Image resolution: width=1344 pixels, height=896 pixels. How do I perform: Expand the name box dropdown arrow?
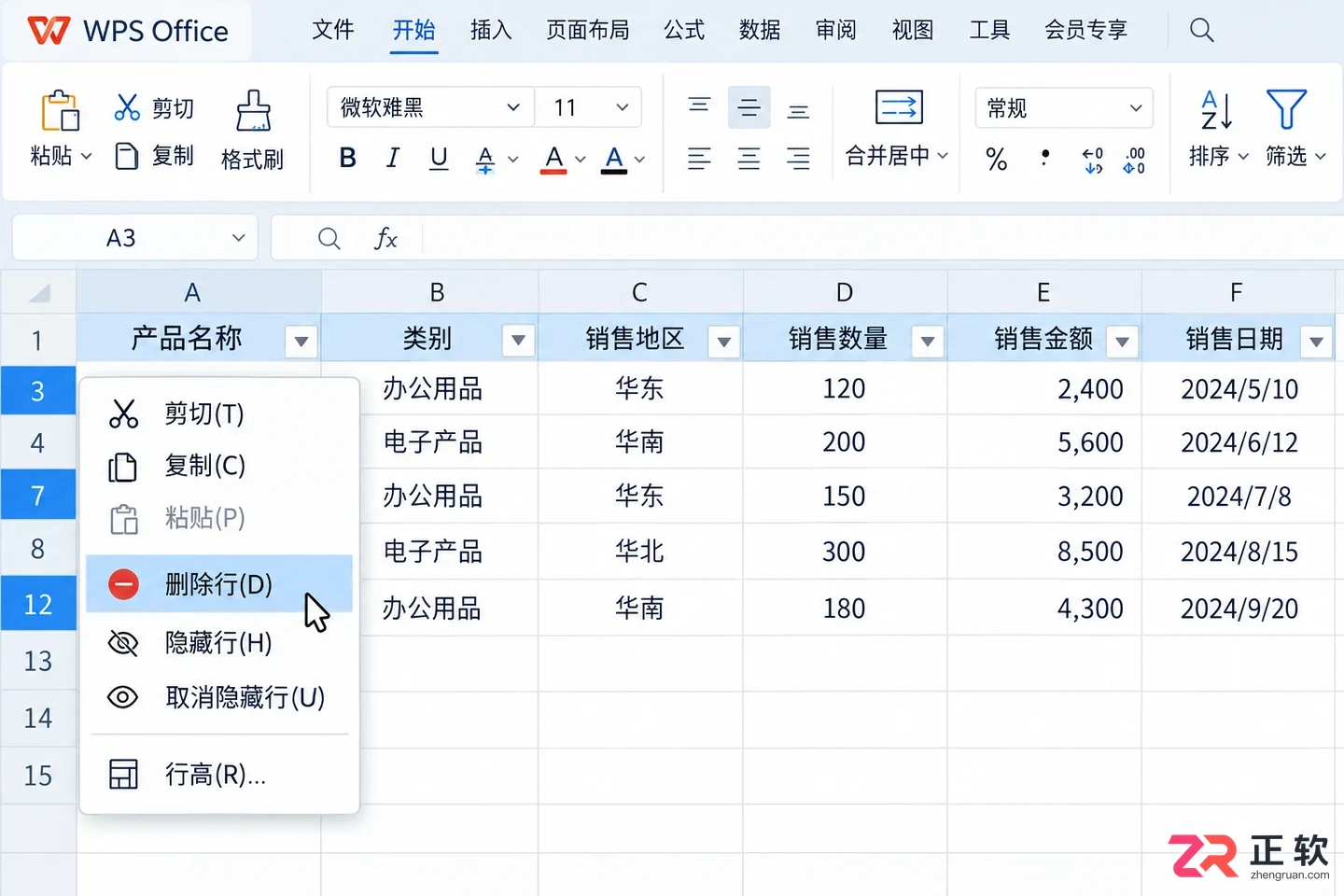click(x=239, y=238)
